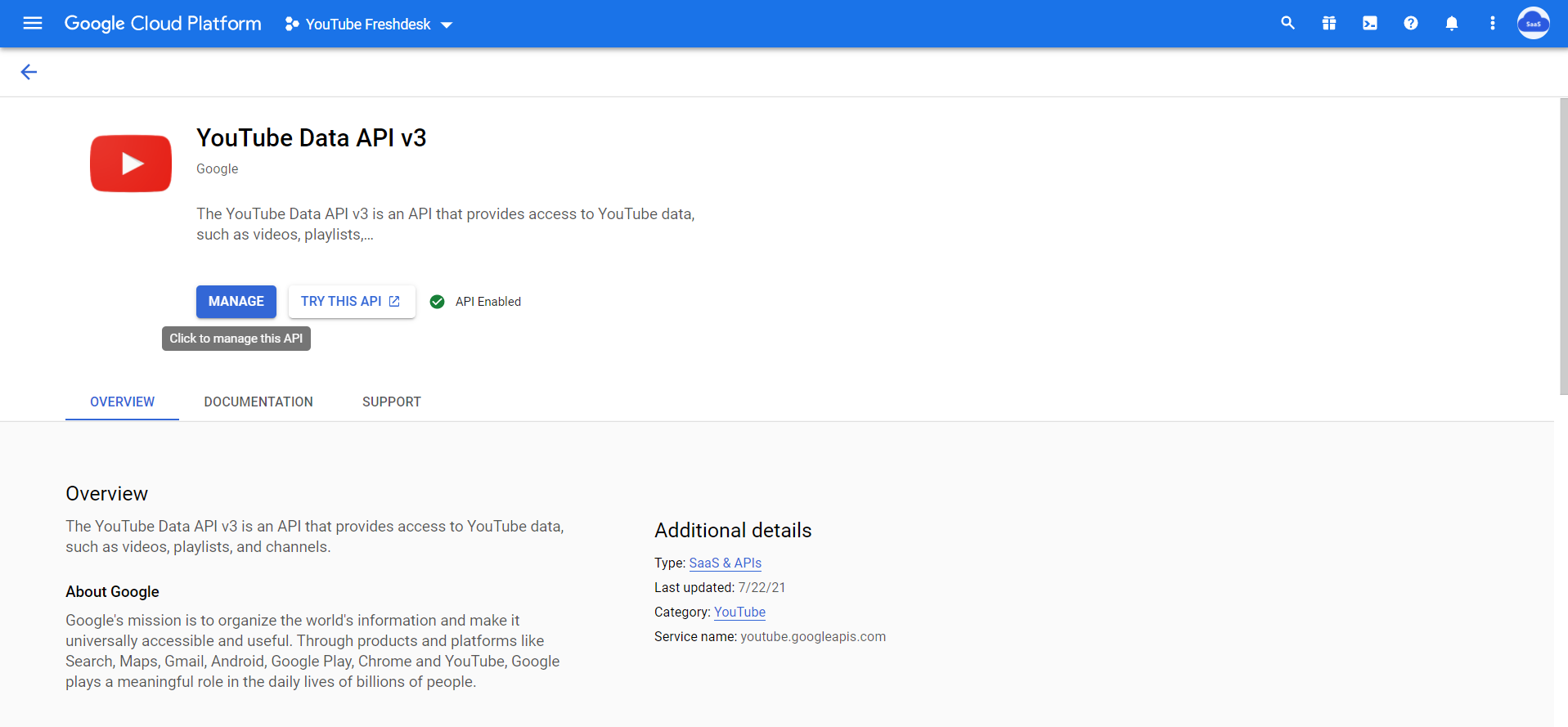Open the hamburger navigation menu
The image size is (1568, 727).
pyautogui.click(x=33, y=24)
